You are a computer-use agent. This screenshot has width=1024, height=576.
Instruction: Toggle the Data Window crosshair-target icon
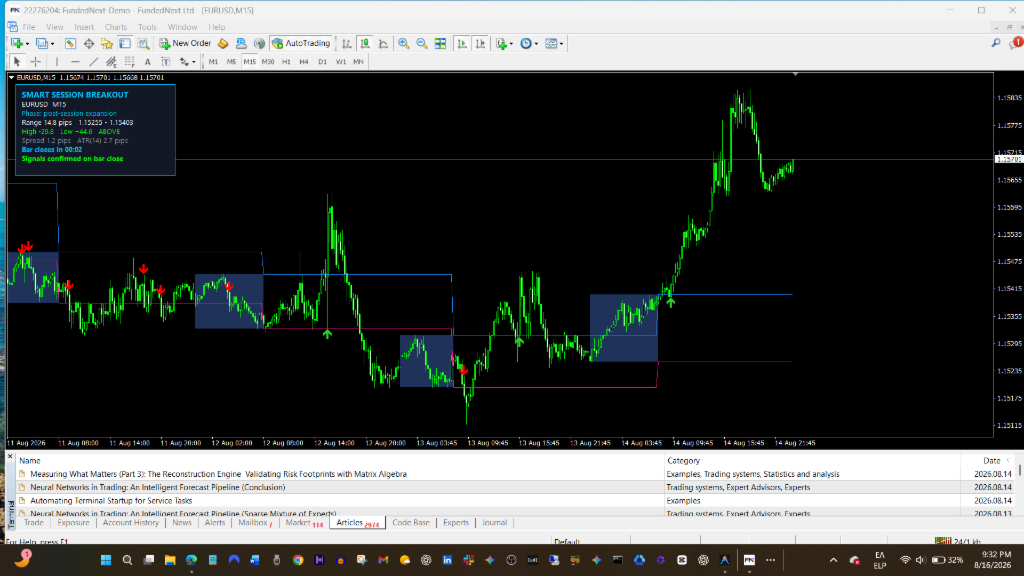(88, 44)
